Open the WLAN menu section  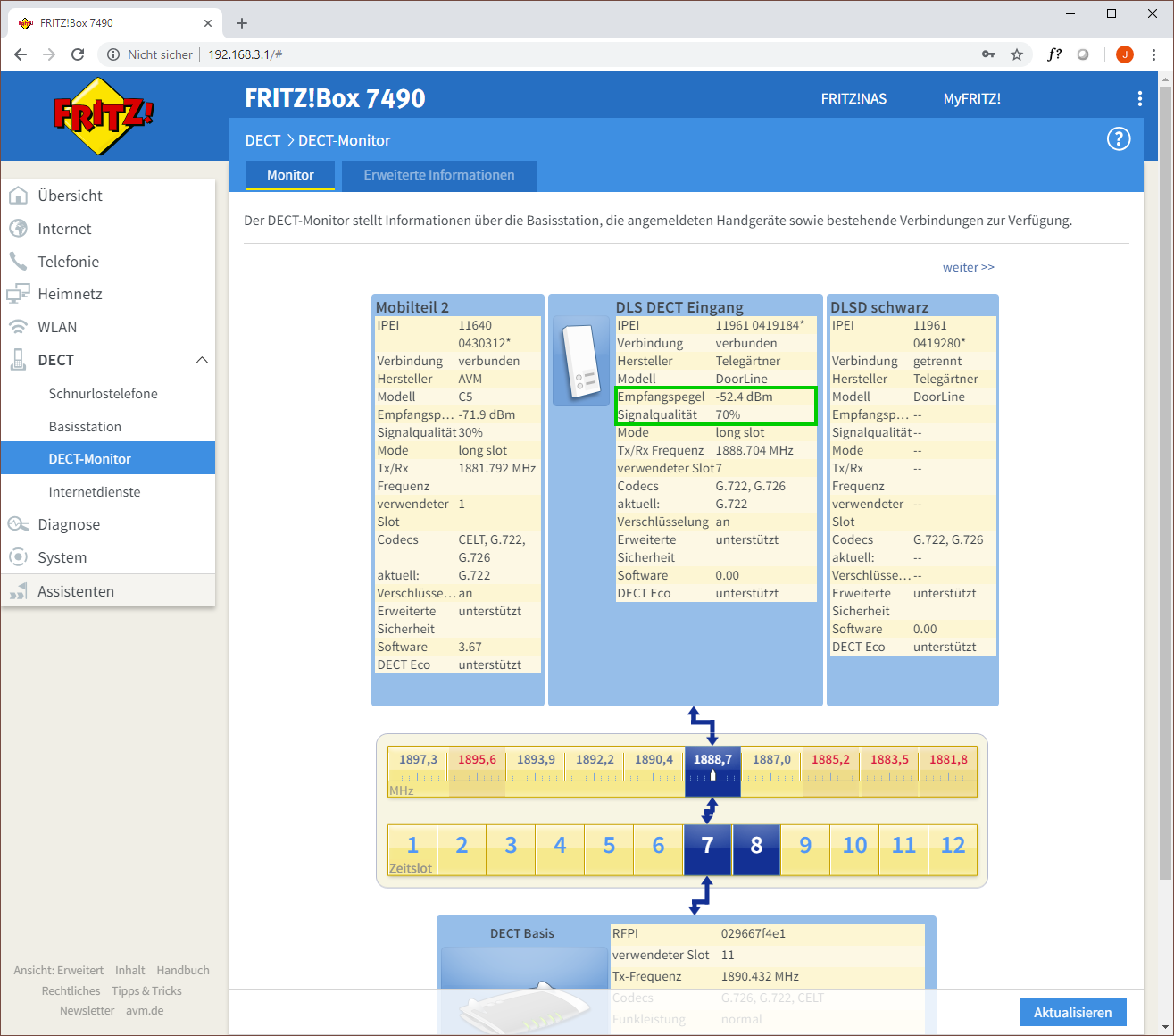(57, 327)
